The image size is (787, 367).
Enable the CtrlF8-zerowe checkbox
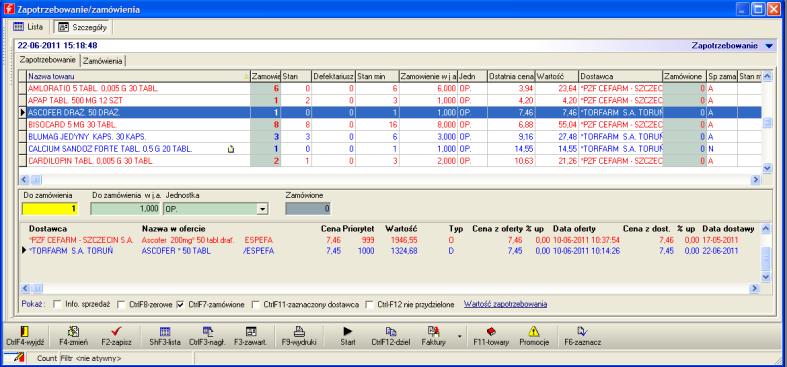pos(120,304)
